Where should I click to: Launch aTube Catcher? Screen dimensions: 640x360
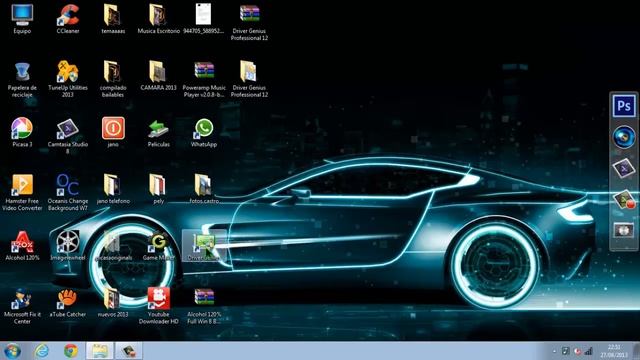coord(68,302)
